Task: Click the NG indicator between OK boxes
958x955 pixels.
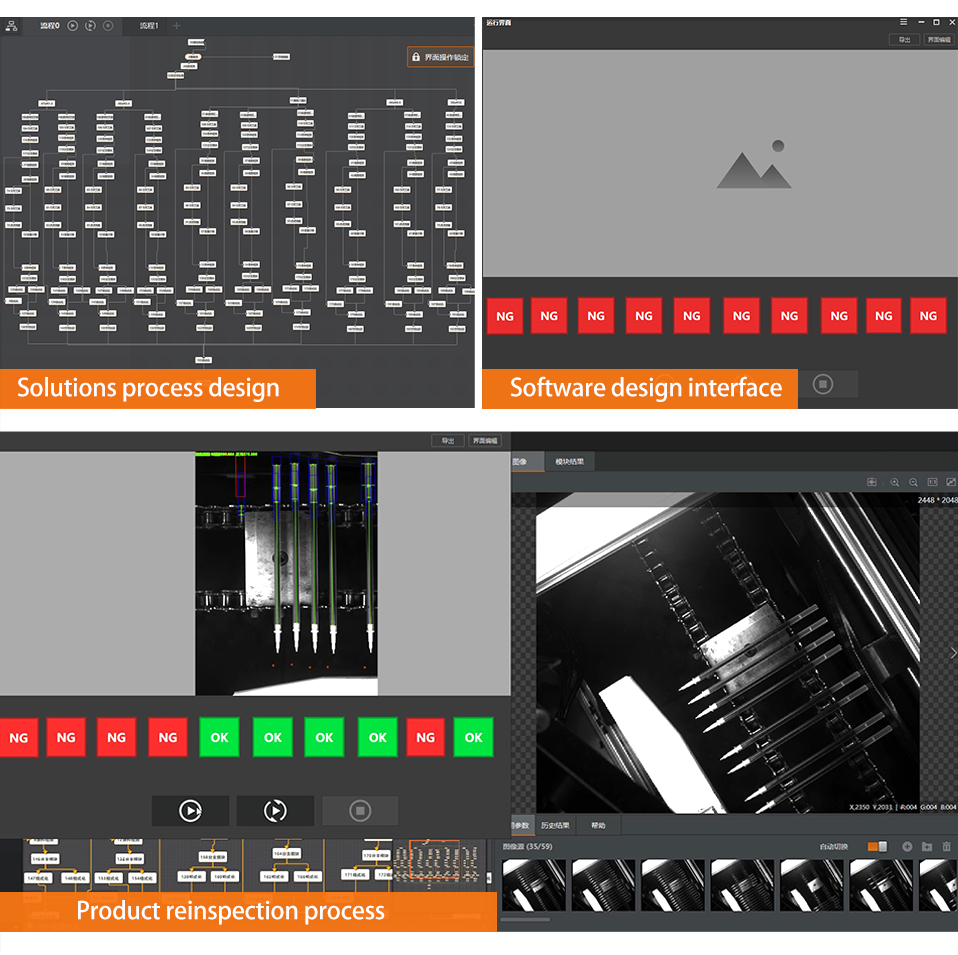Action: 425,737
